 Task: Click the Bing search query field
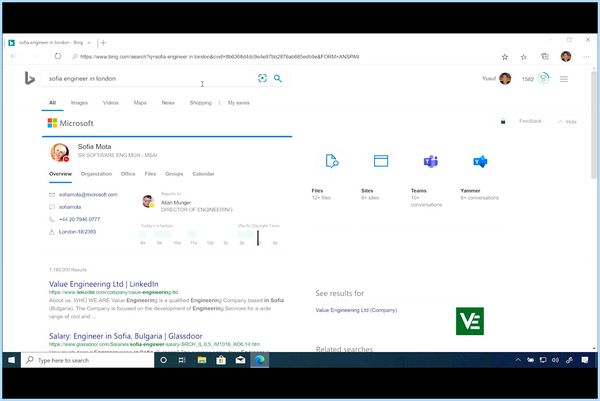(149, 78)
